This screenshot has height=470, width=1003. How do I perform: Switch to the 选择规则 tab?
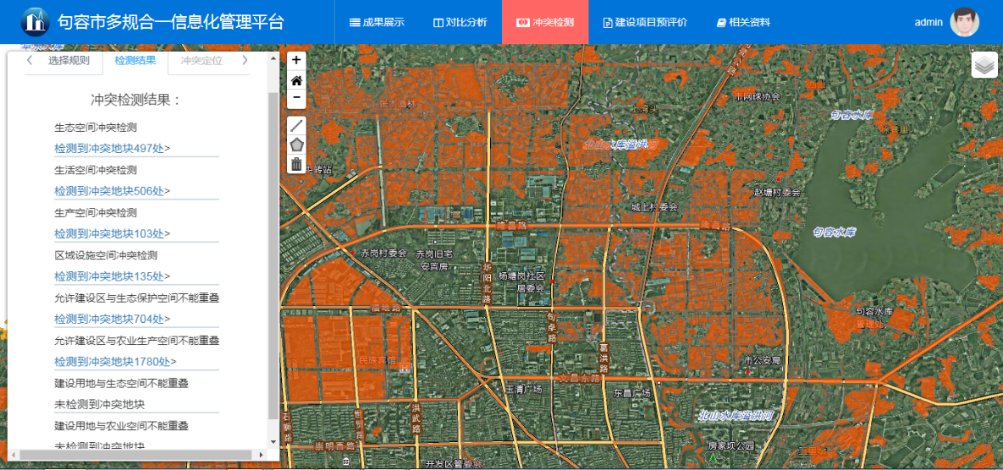pos(69,61)
